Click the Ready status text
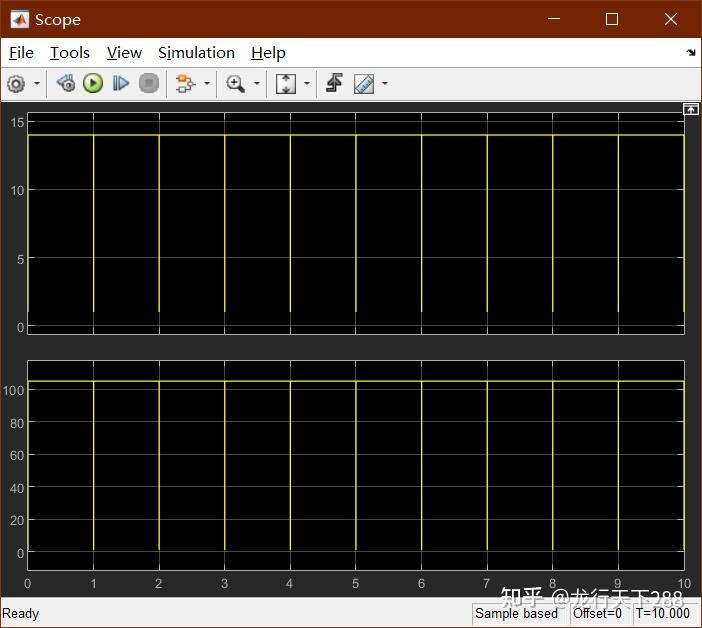Viewport: 702px width, 628px height. 21,613
